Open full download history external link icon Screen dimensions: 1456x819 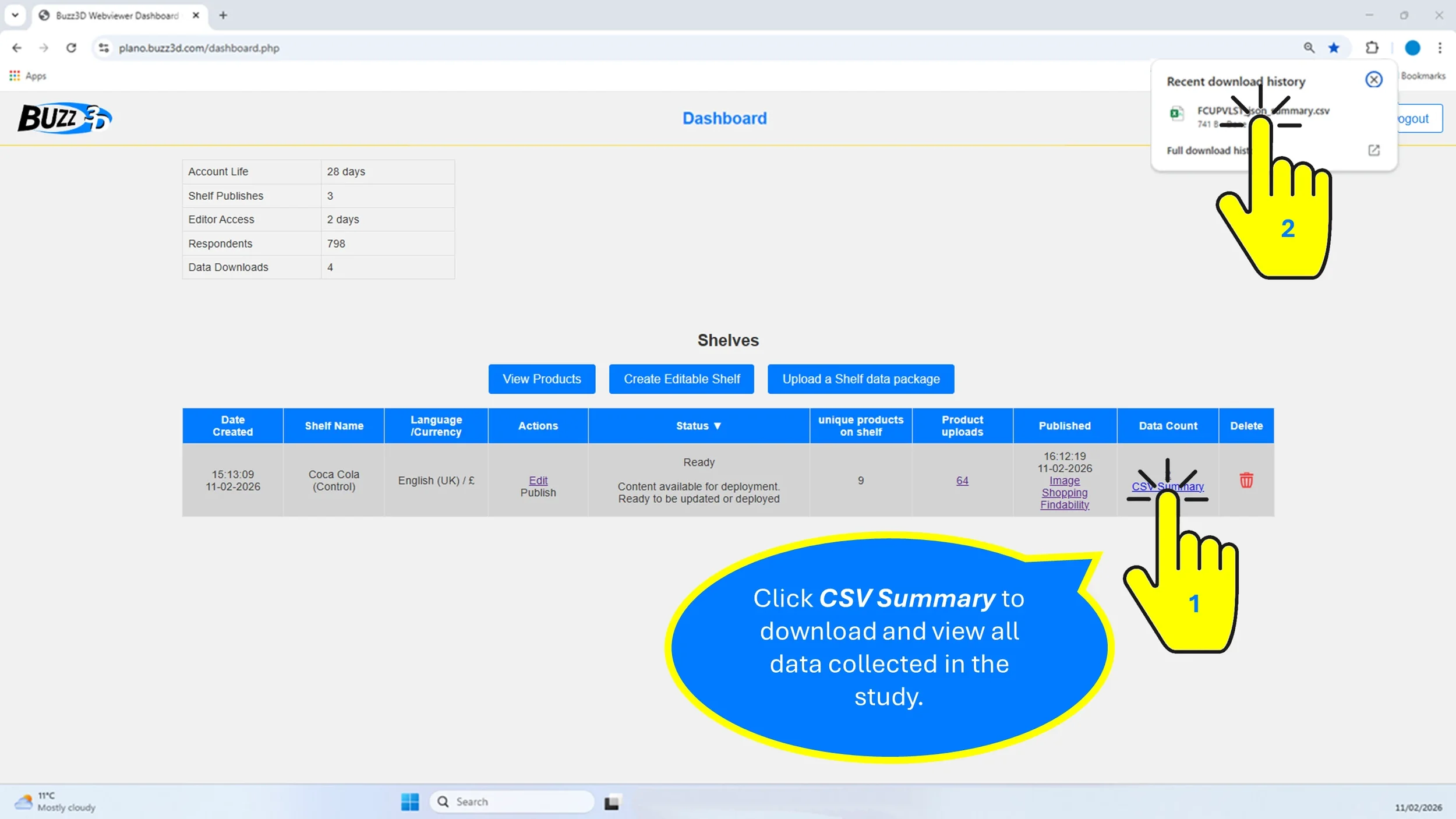click(x=1373, y=150)
